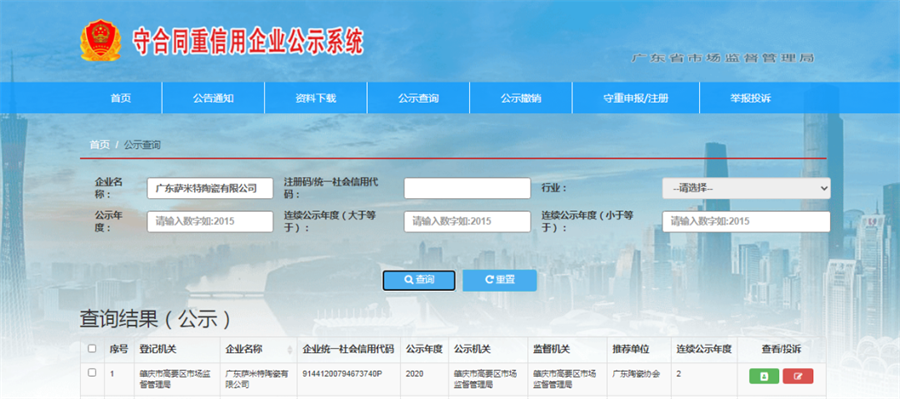Image resolution: width=900 pixels, height=399 pixels.
Task: Click the 连续公示年度 column header
Action: pos(704,349)
